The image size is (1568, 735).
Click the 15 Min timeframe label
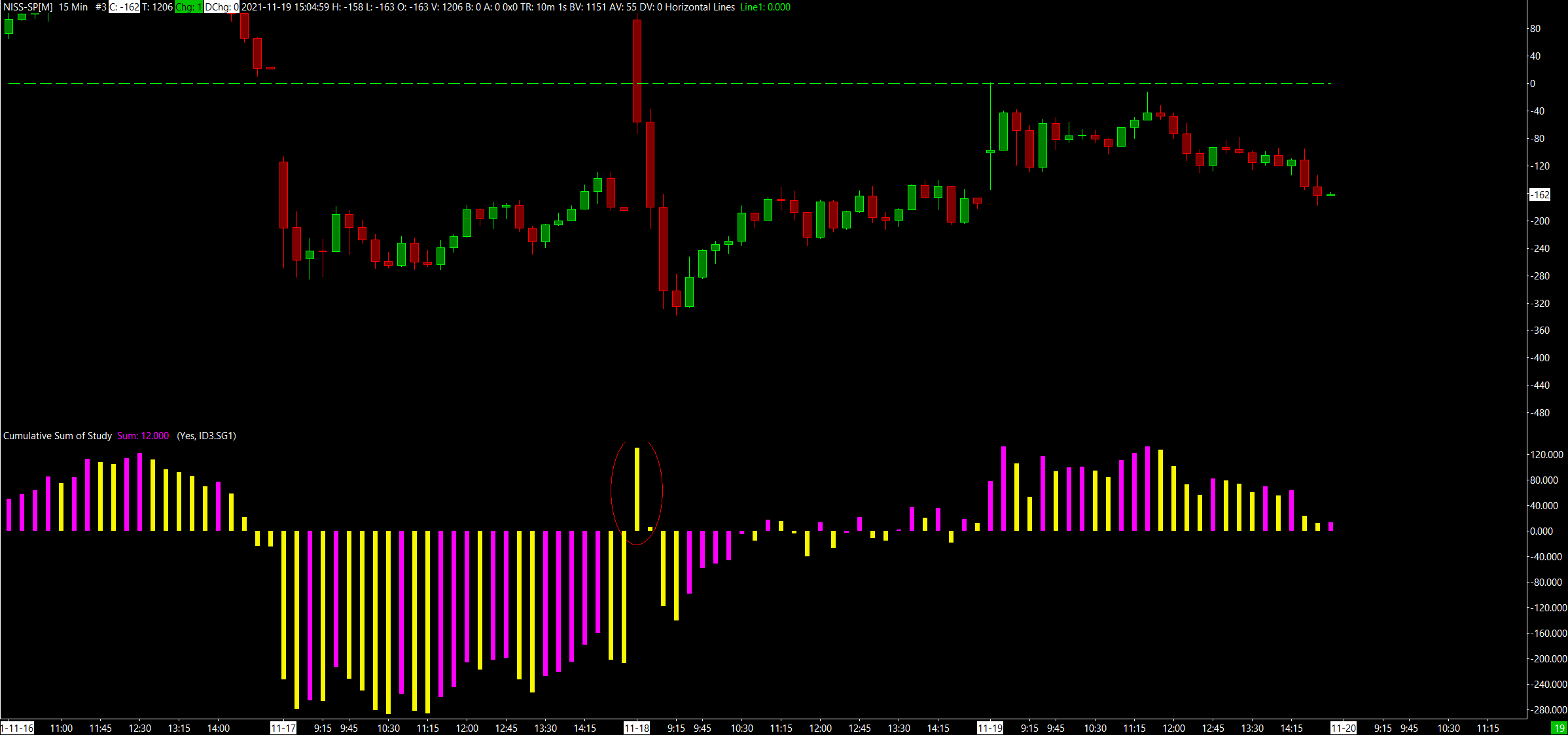point(73,7)
